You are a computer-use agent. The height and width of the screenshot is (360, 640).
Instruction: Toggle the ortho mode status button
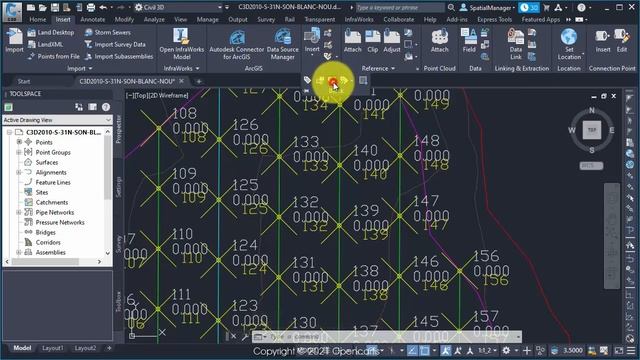click(412, 351)
